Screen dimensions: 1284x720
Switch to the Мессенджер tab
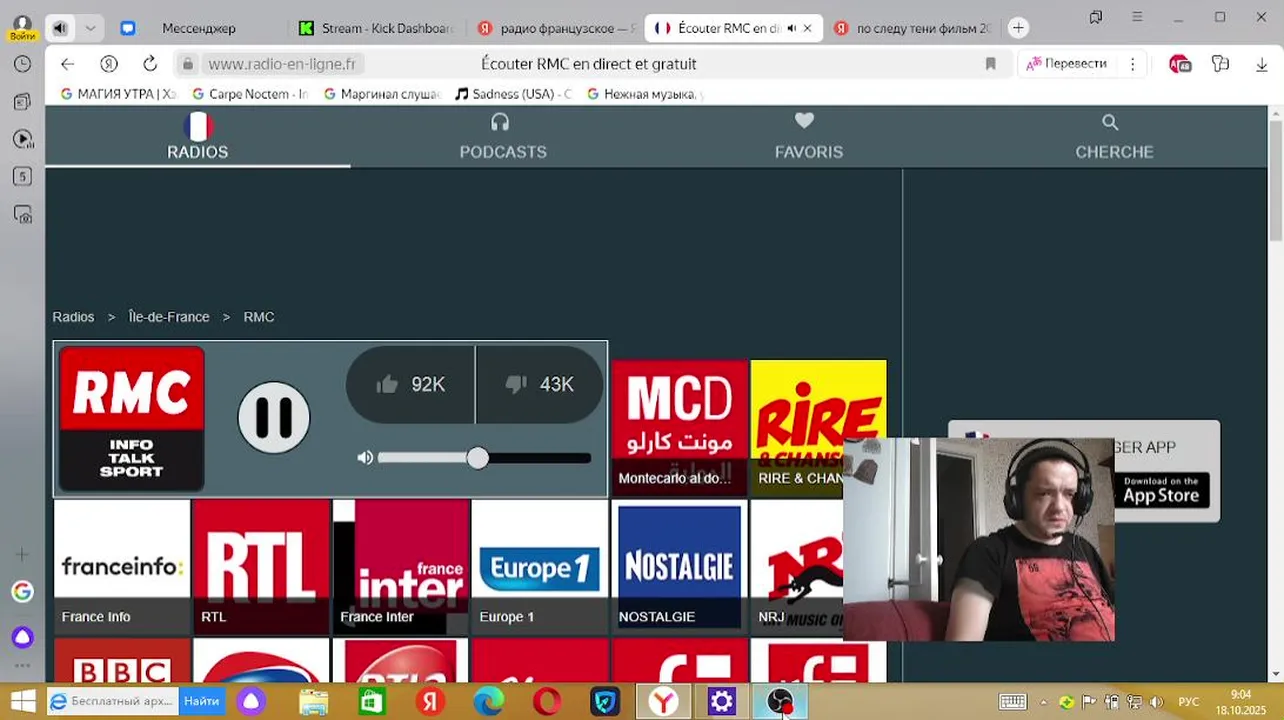pyautogui.click(x=199, y=28)
